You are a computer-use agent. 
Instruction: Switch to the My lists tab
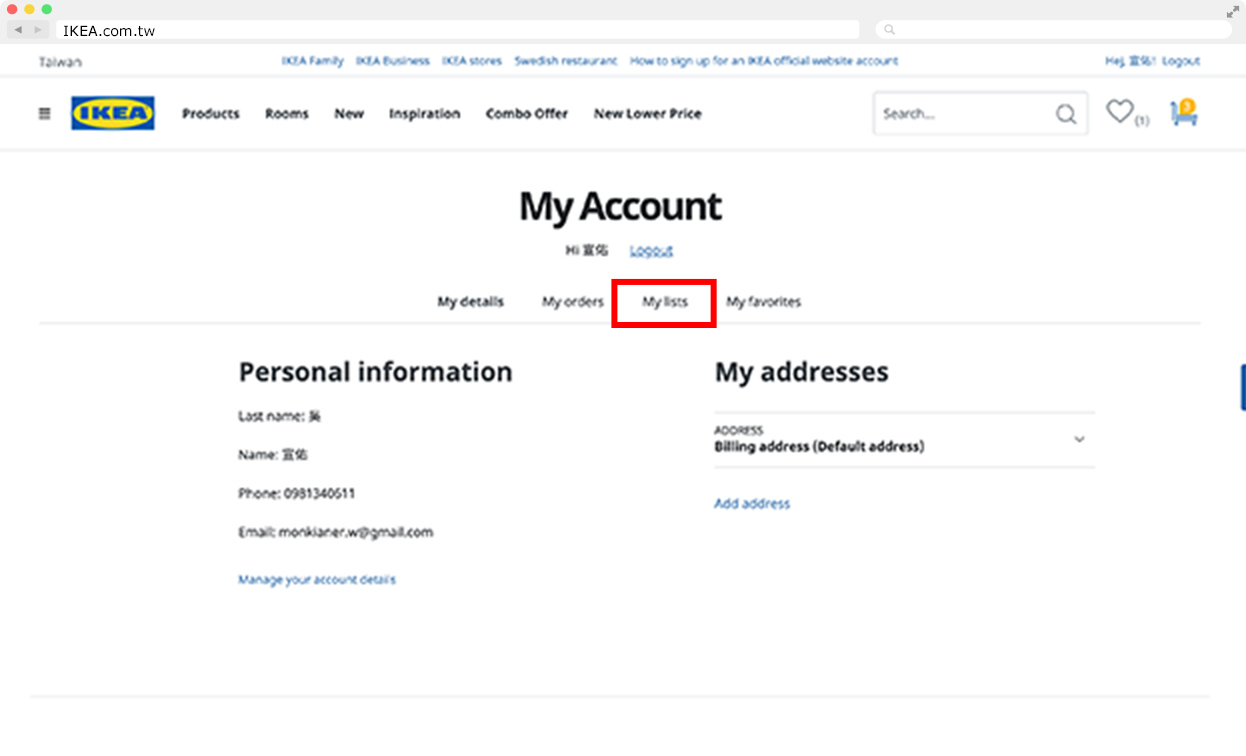click(x=665, y=302)
